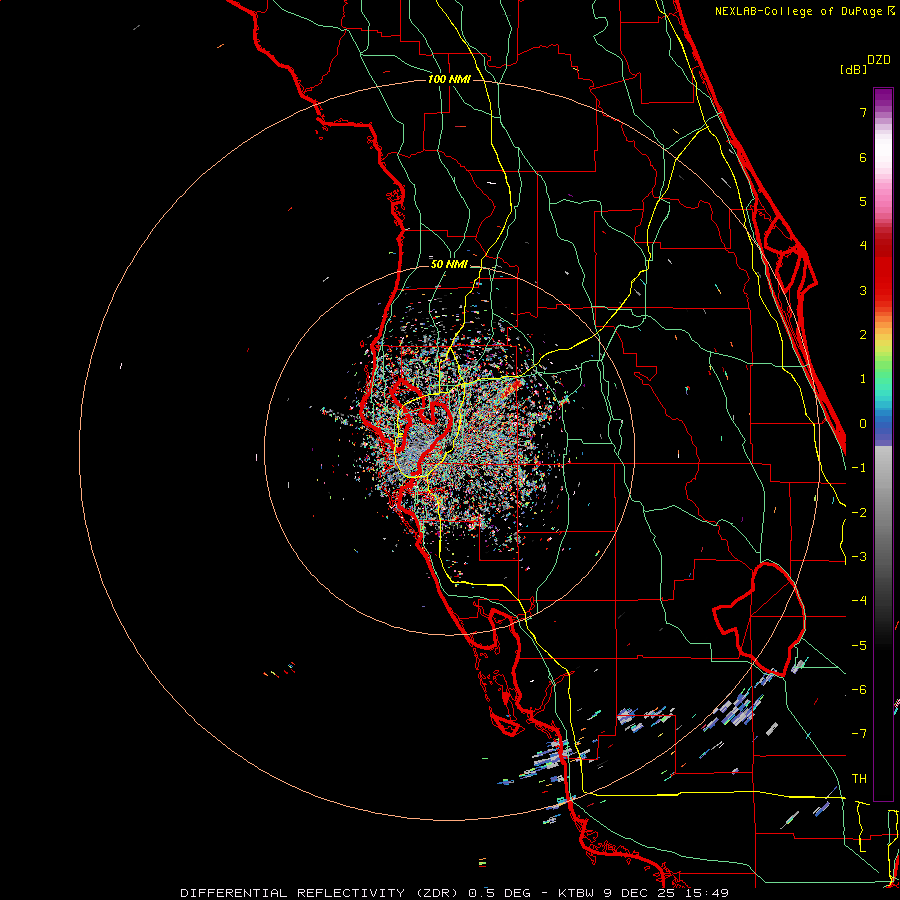Click the 9 DEC 25 date text
The image size is (900, 900).
click(641, 893)
